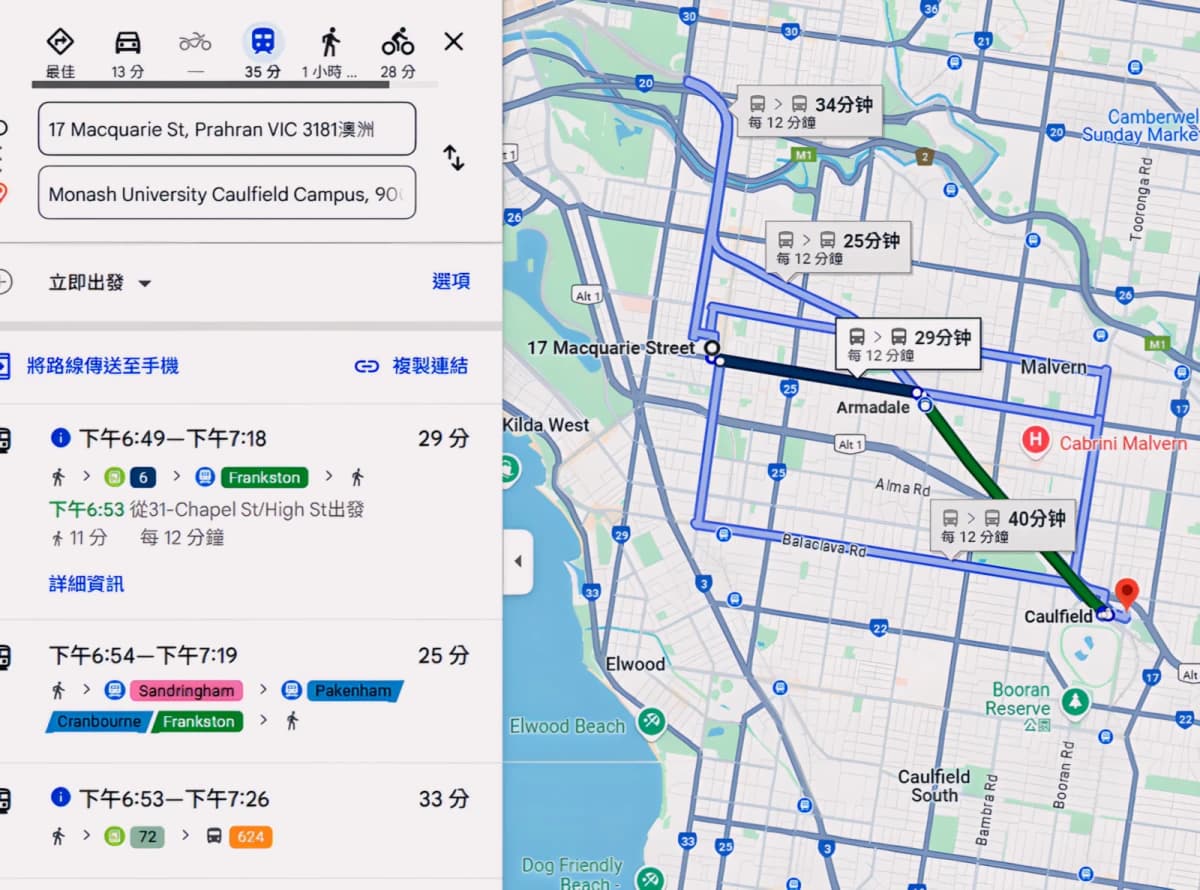1200x890 pixels.
Task: Edit the Monash University Caulfield Campus field
Action: (x=227, y=194)
